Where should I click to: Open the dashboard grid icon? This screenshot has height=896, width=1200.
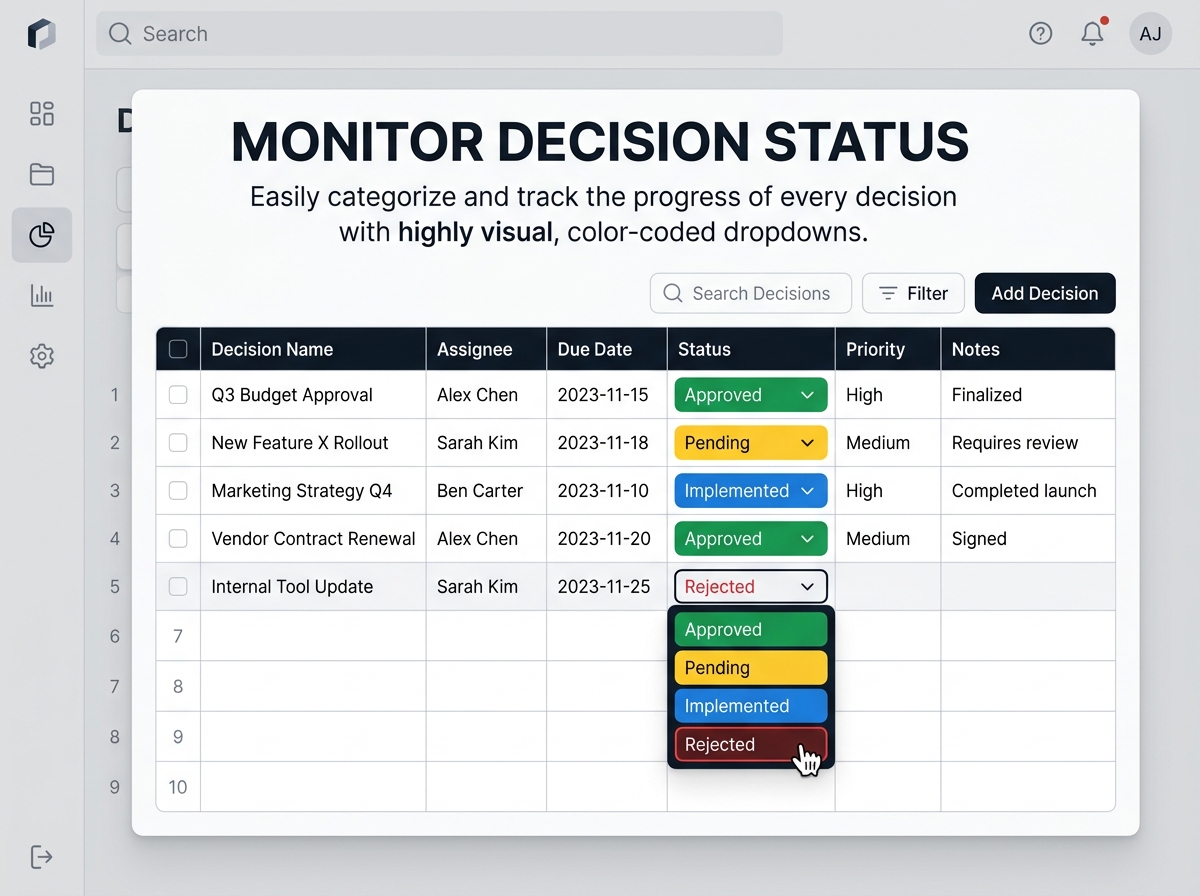click(42, 114)
